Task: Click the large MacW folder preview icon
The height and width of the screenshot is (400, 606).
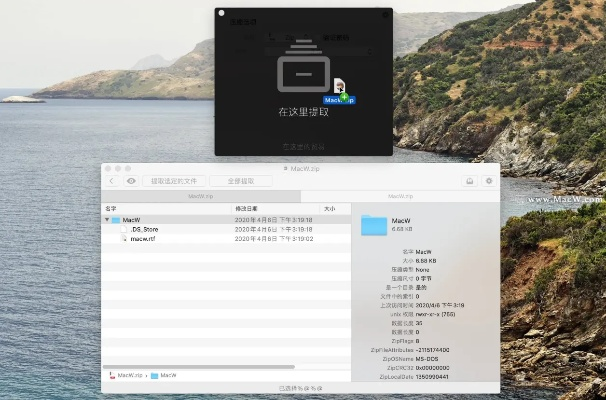Action: click(x=374, y=225)
